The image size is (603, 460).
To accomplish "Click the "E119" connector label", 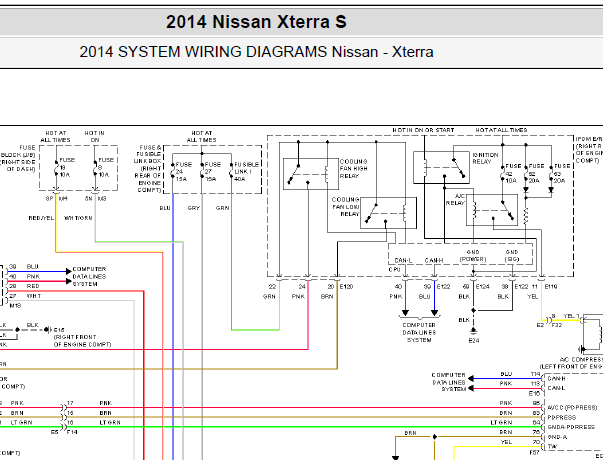I will (x=550, y=287).
